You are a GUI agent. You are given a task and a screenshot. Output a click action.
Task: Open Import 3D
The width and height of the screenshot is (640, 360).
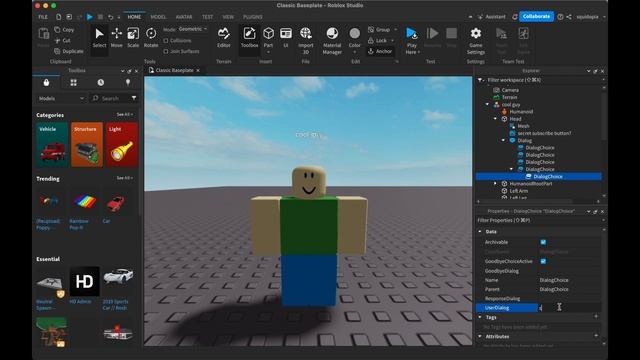pyautogui.click(x=306, y=40)
